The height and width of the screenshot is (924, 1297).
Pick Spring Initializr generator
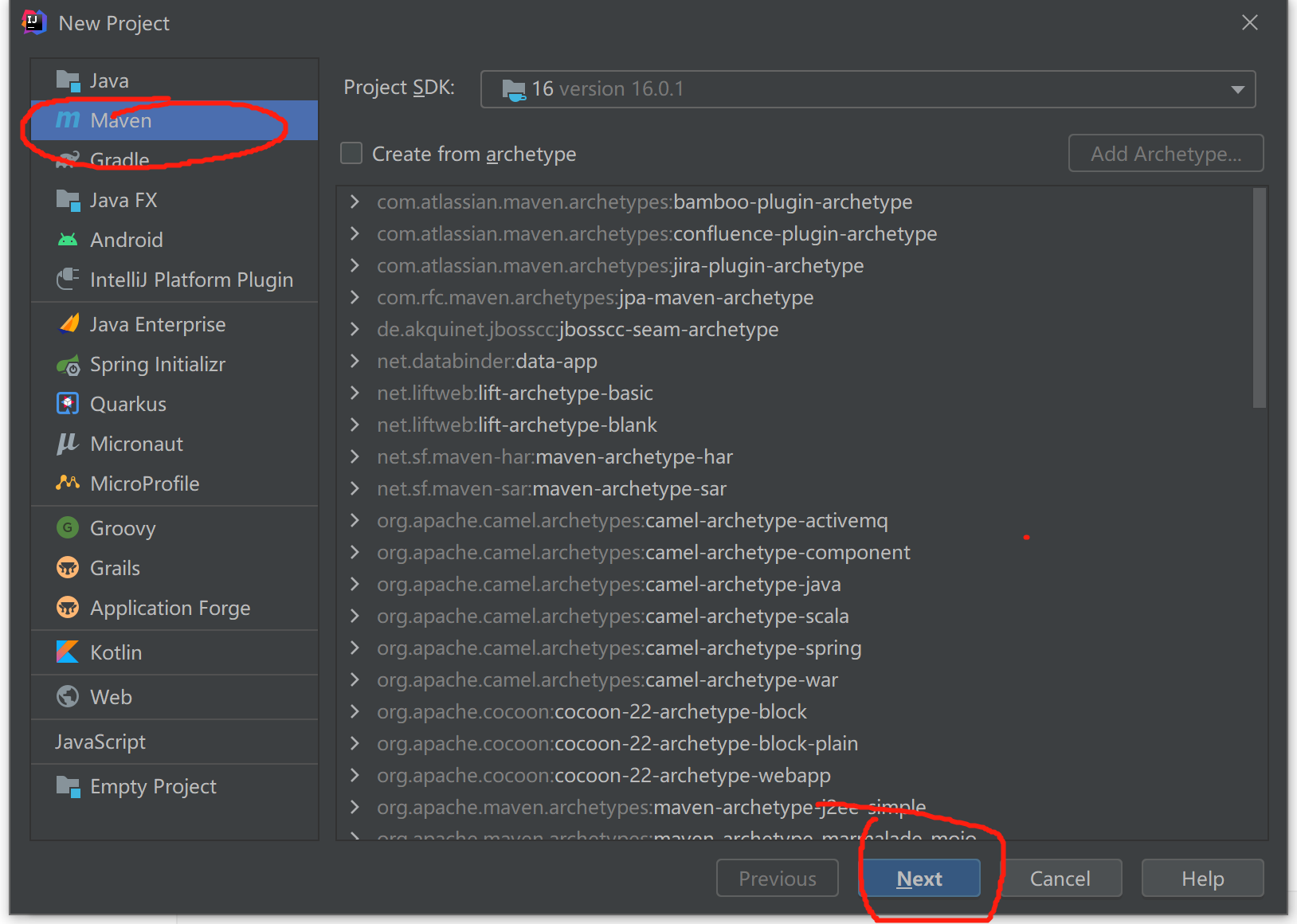174,364
